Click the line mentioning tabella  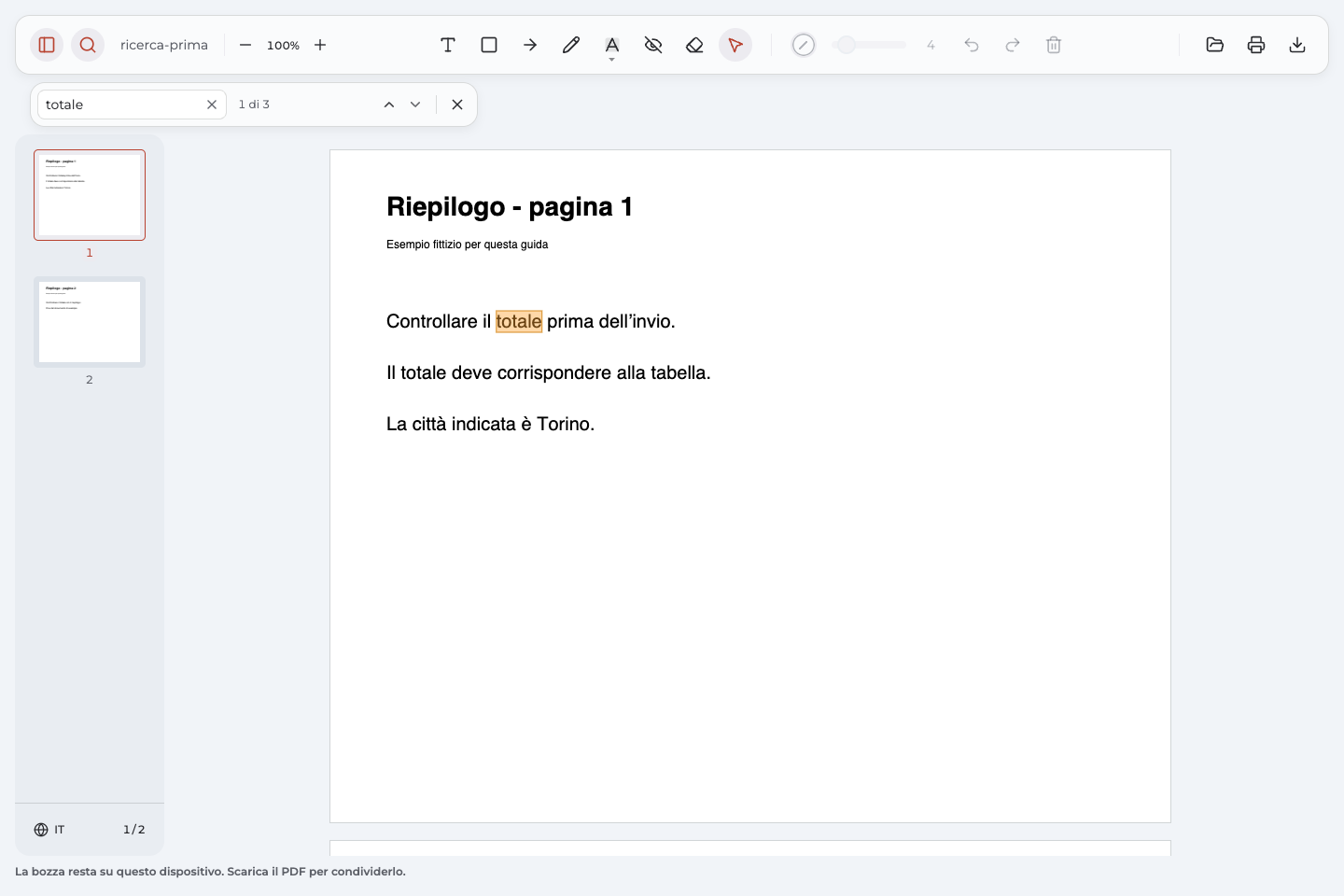coord(549,372)
